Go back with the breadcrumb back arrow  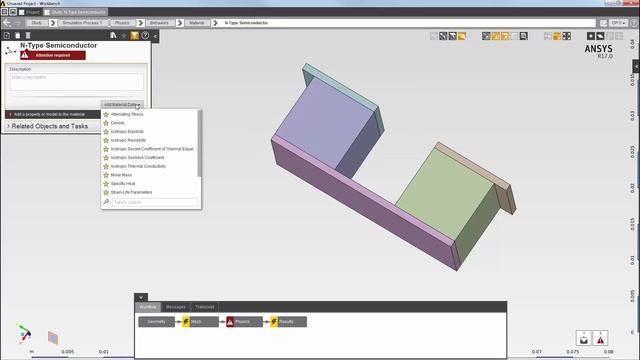[7, 23]
